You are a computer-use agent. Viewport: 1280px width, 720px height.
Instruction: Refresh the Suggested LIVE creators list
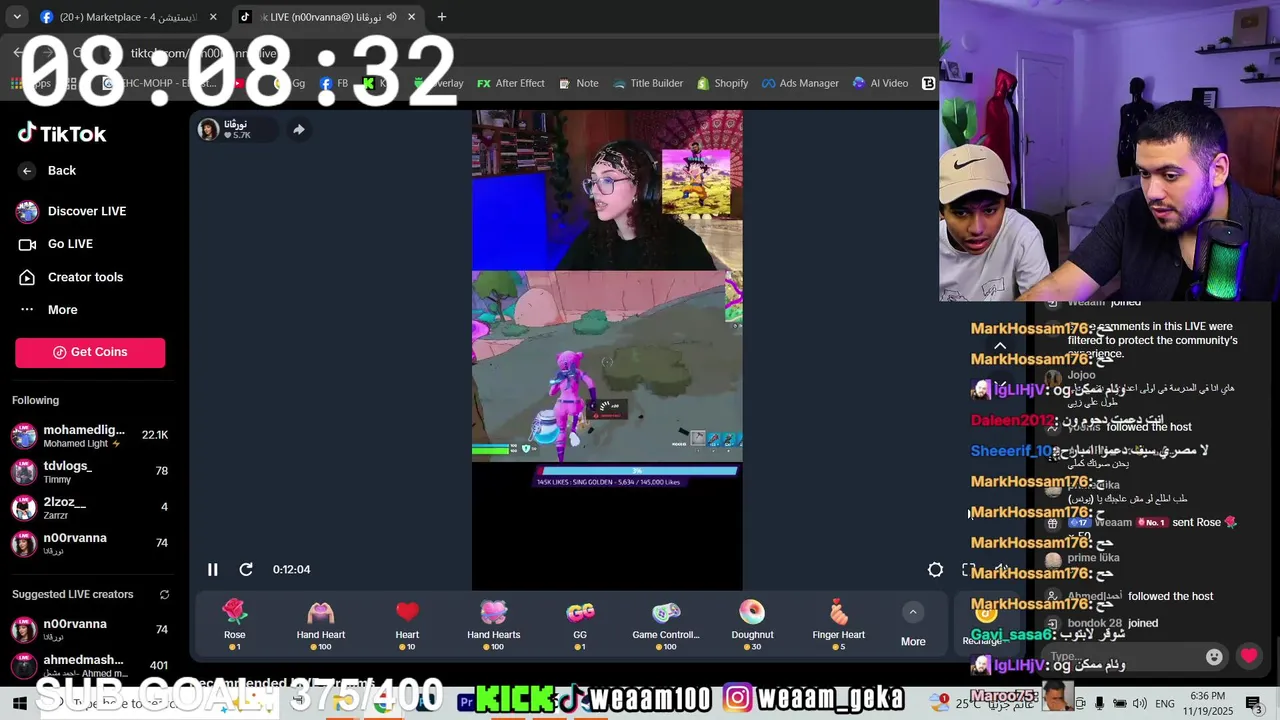point(164,594)
